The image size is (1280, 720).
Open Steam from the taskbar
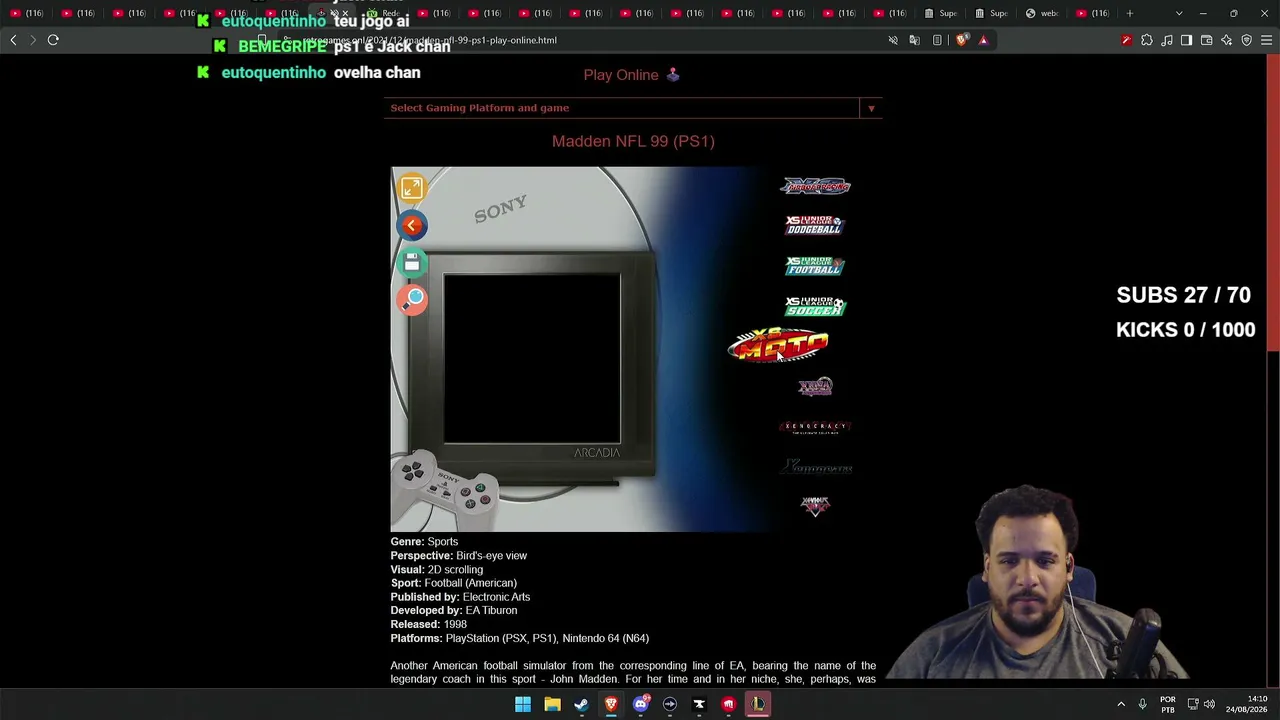[x=581, y=704]
